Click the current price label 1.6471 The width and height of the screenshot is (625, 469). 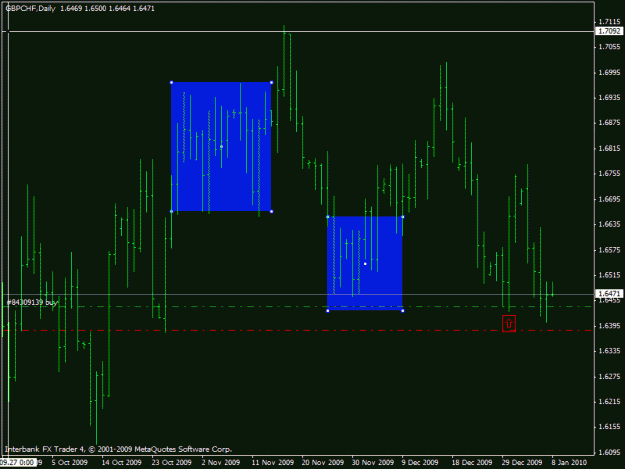pyautogui.click(x=609, y=294)
